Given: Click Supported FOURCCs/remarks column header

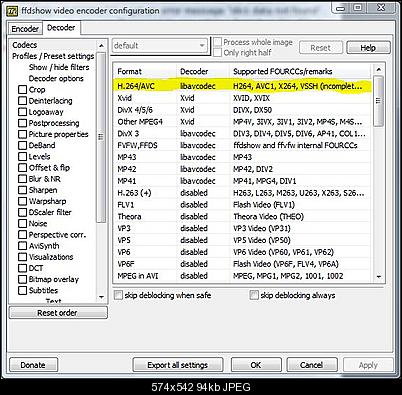Looking at the screenshot, I should click(x=300, y=71).
